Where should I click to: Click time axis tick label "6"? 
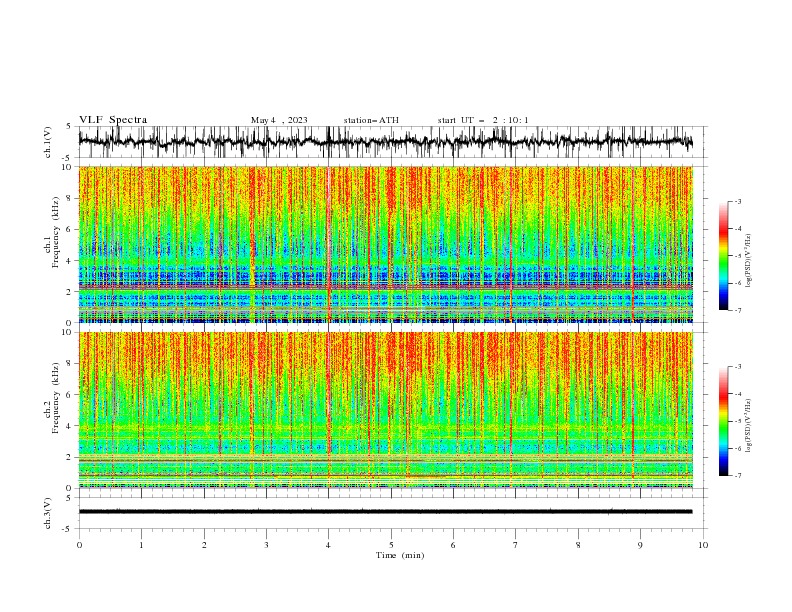pyautogui.click(x=453, y=545)
